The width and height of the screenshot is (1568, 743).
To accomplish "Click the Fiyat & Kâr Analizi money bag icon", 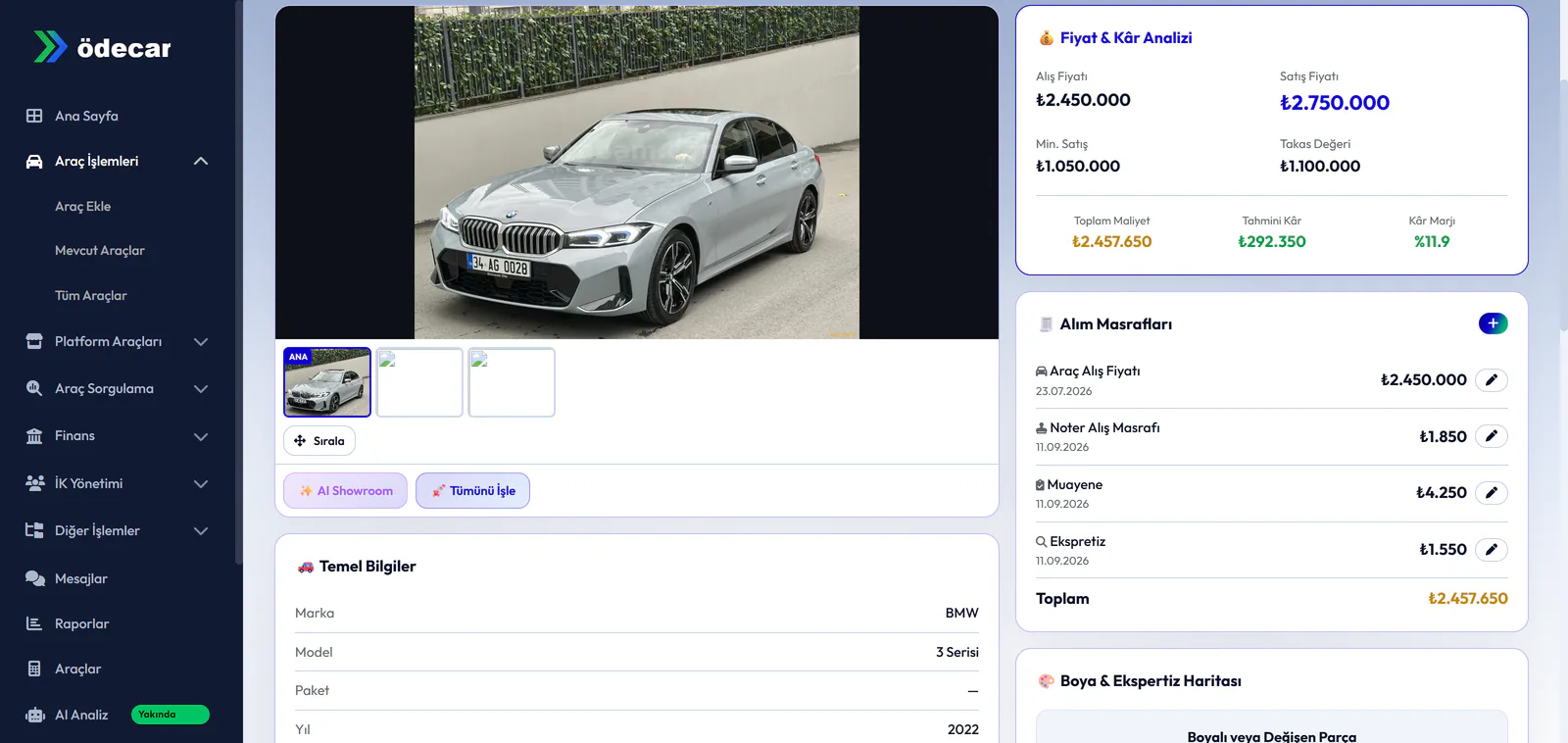I will click(x=1046, y=38).
